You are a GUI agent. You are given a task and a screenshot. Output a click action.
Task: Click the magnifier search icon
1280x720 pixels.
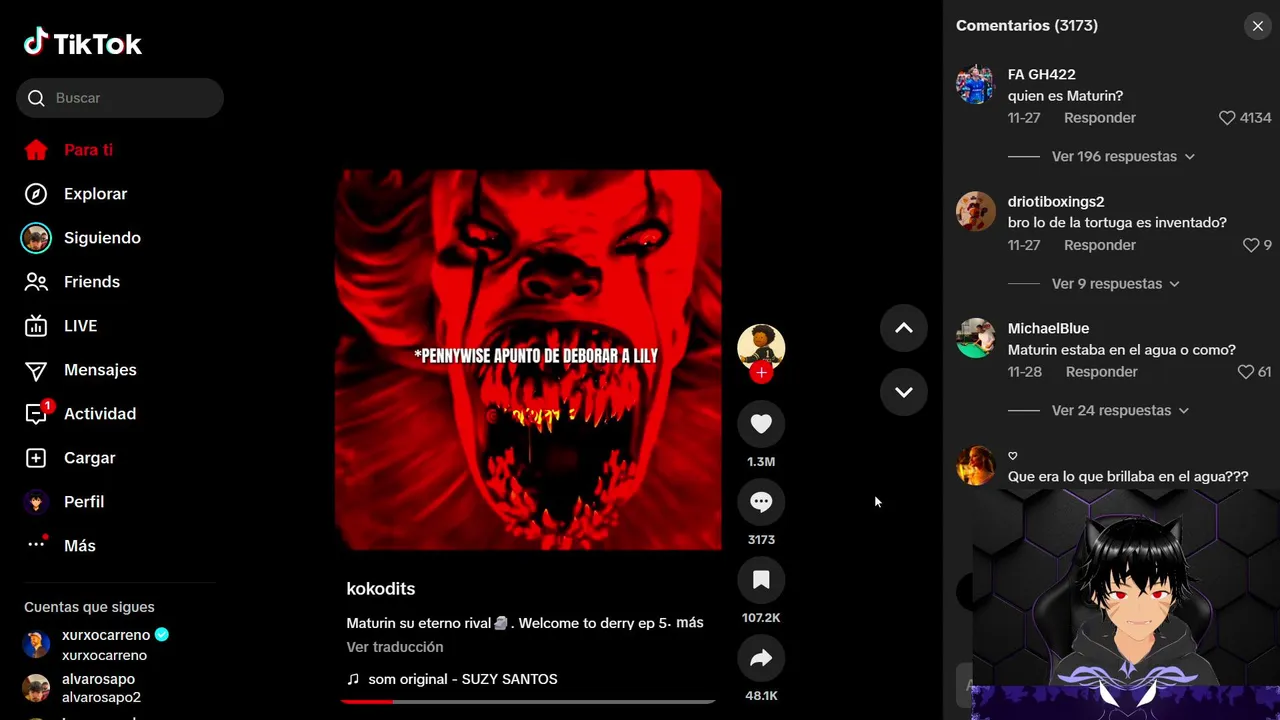(36, 98)
